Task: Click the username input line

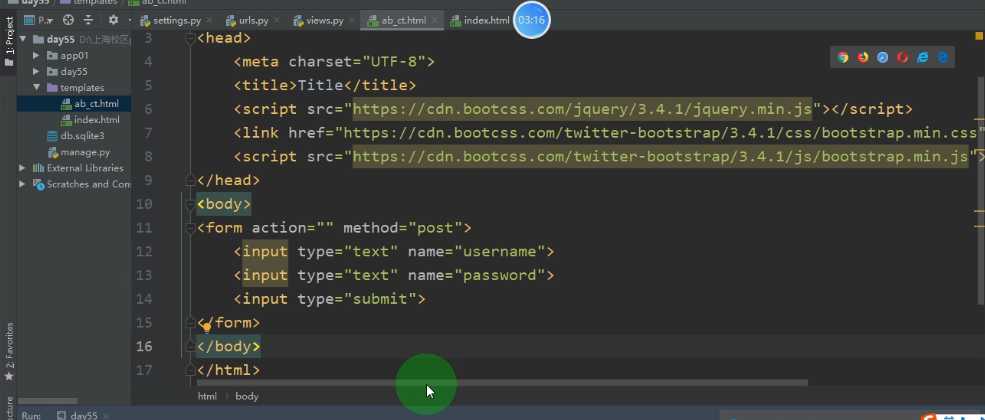Action: (395, 252)
